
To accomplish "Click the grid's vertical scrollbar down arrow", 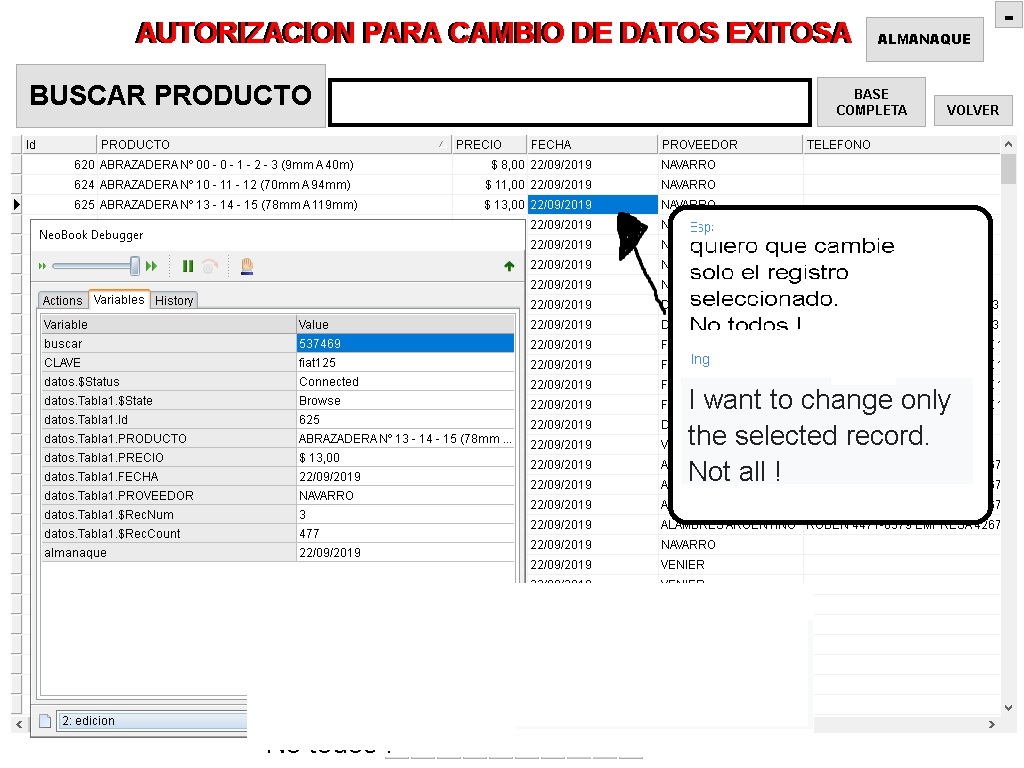I will [x=1008, y=707].
